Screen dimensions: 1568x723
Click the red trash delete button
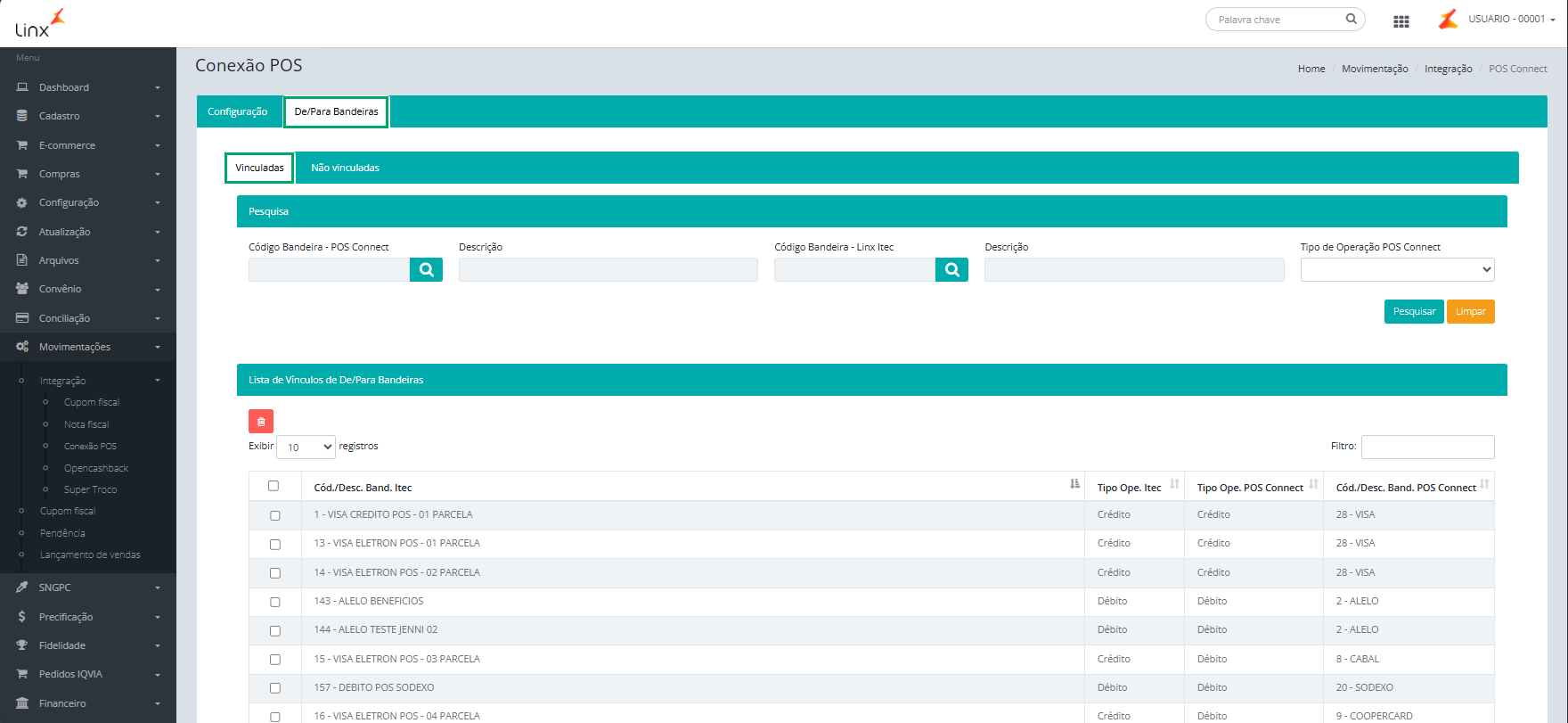point(261,421)
